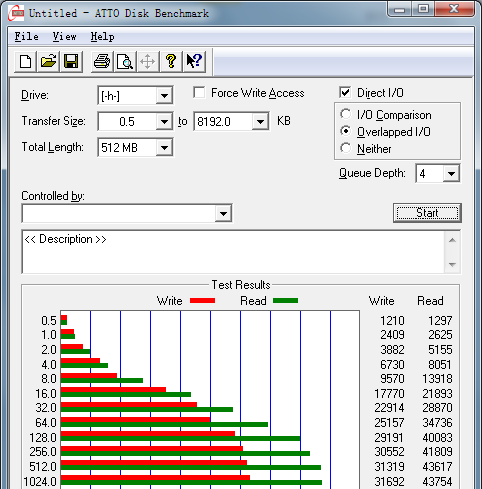The height and width of the screenshot is (489, 482).
Task: Open the File menu
Action: point(26,37)
